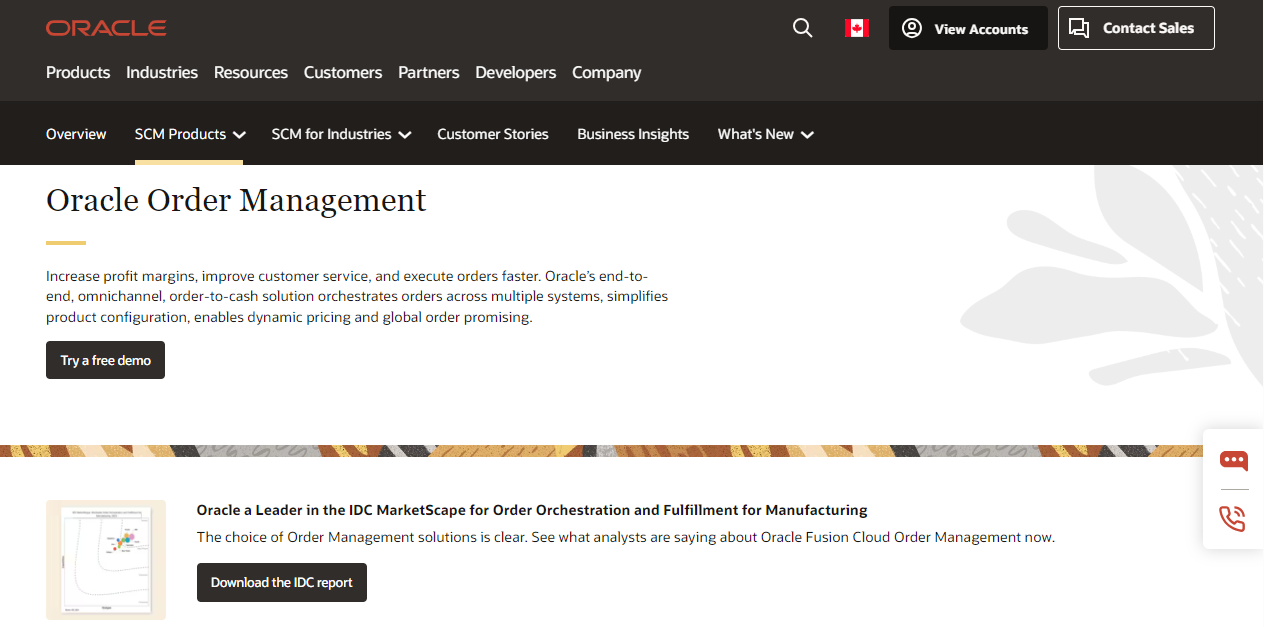Open the Partners menu
This screenshot has height=627, width=1264.
point(429,73)
